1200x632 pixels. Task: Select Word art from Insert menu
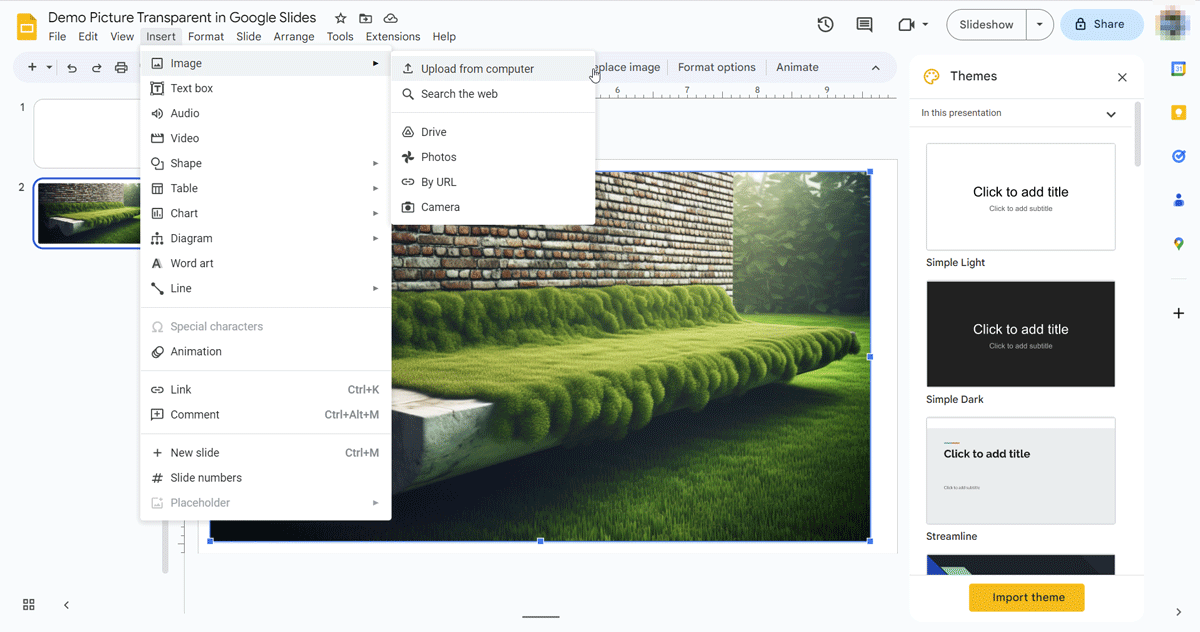point(192,264)
